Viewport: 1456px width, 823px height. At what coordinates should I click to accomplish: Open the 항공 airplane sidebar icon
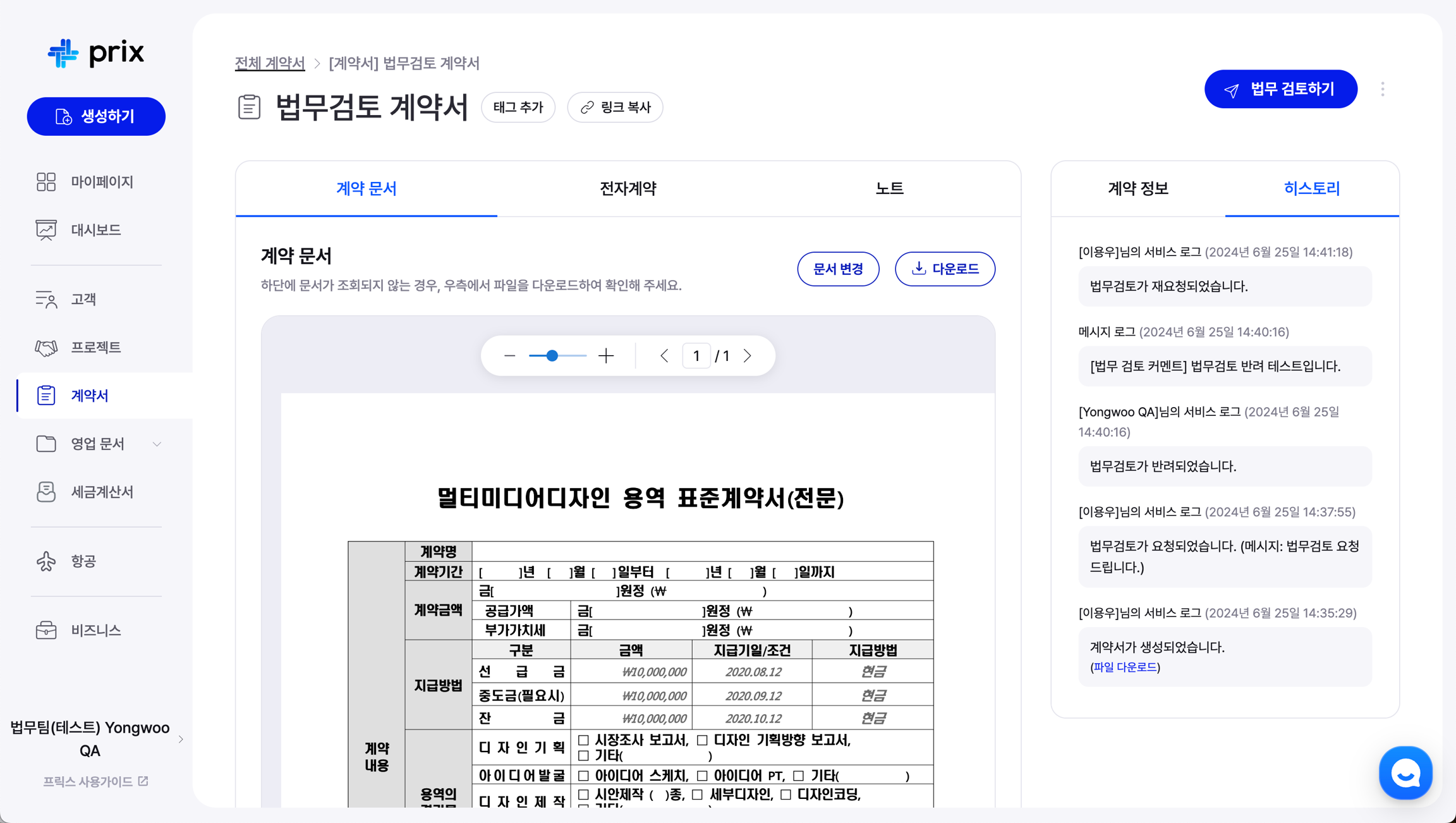(46, 561)
